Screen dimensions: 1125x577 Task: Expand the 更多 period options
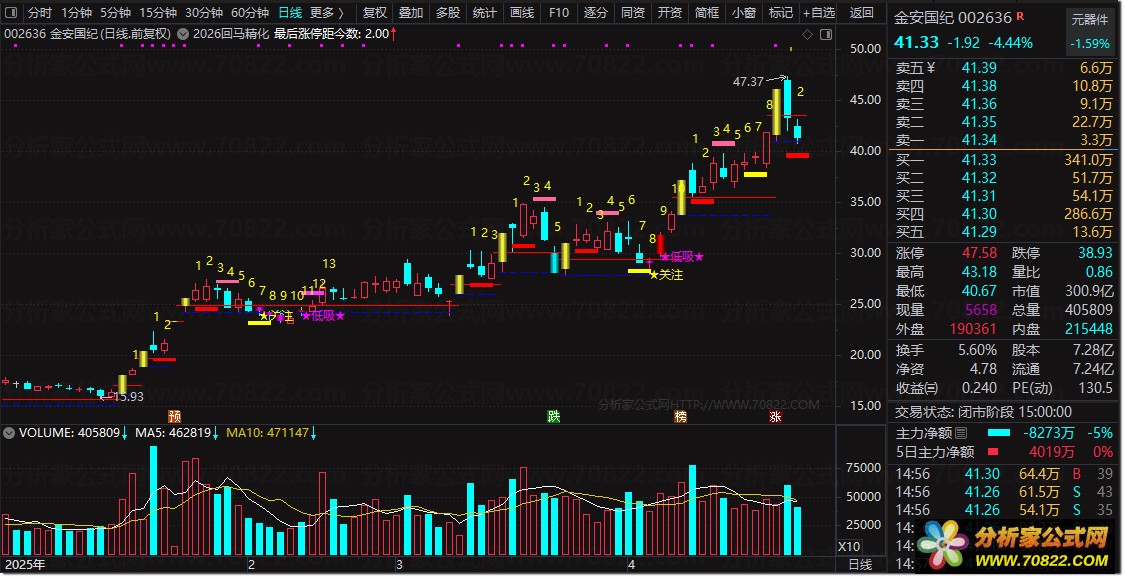(327, 13)
